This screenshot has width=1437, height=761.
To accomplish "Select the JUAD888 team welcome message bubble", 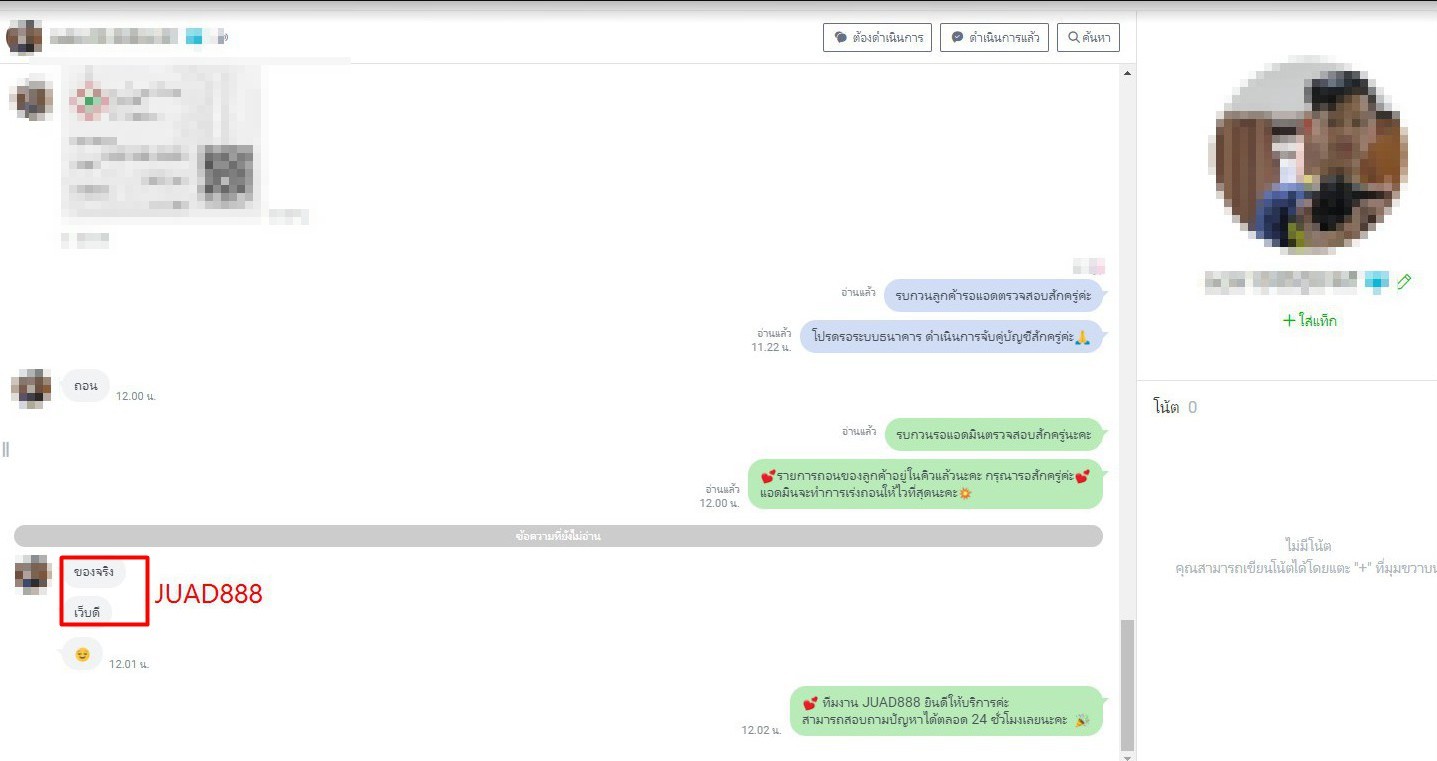I will click(945, 711).
